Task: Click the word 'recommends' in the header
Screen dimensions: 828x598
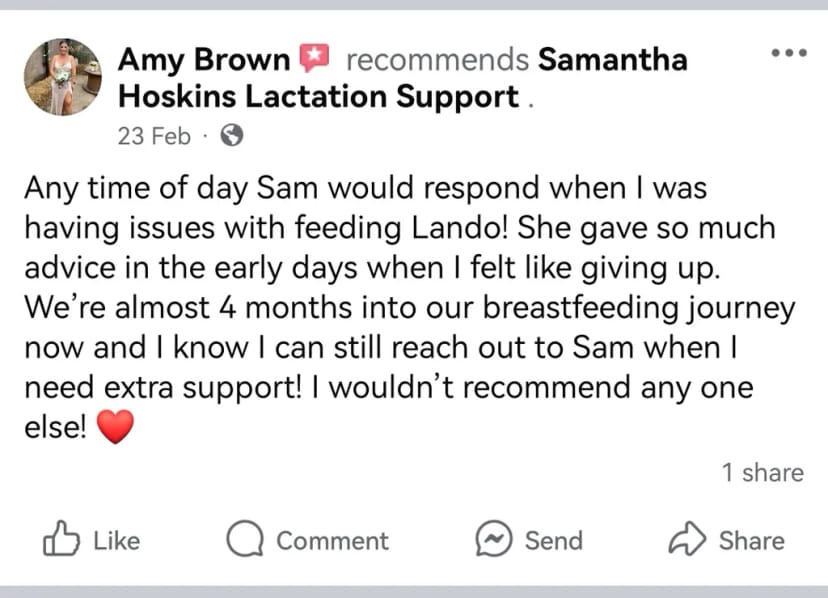Action: coord(437,59)
